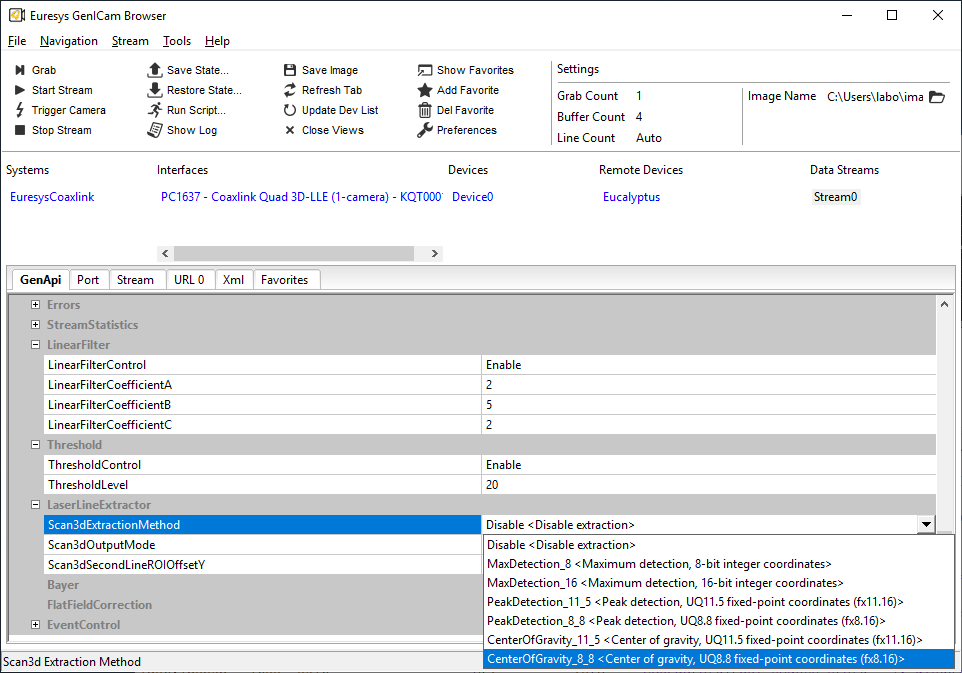
Task: Expand the Errors category
Action: tap(36, 305)
